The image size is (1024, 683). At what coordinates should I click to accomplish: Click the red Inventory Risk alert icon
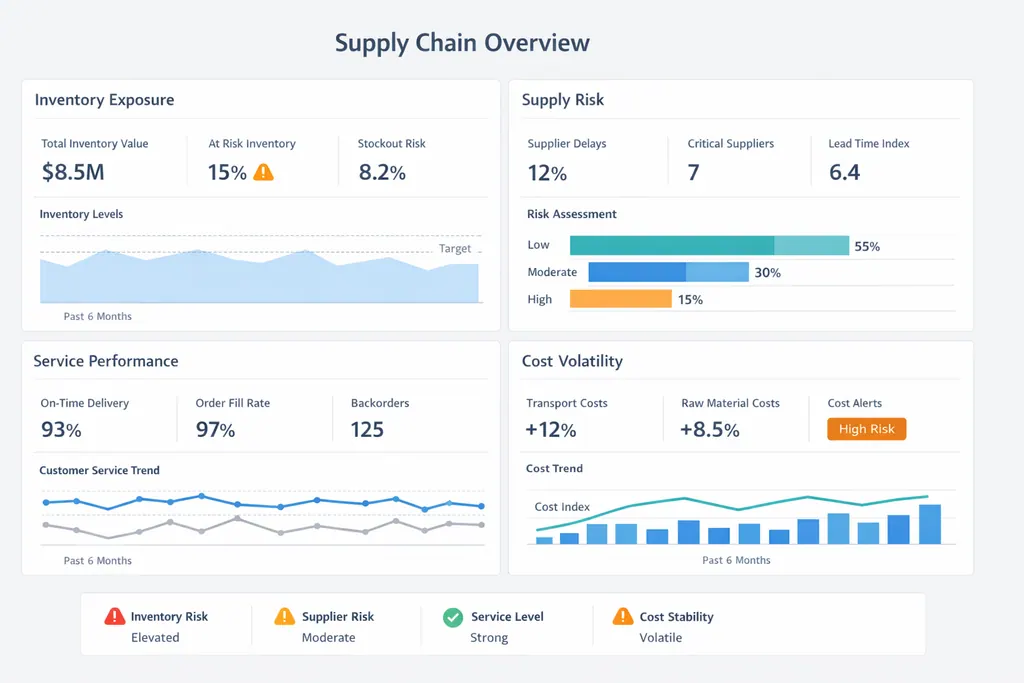point(115,617)
